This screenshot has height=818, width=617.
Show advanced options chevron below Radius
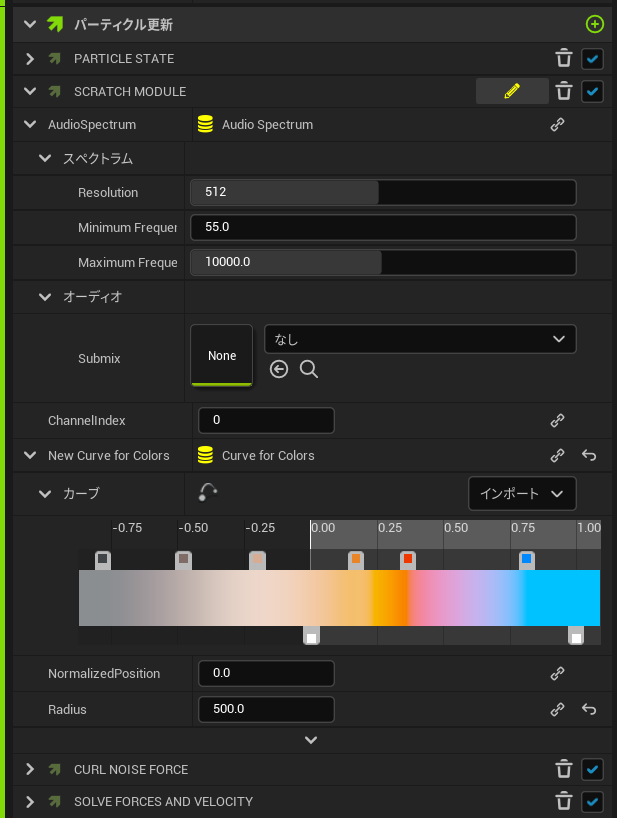click(x=311, y=740)
